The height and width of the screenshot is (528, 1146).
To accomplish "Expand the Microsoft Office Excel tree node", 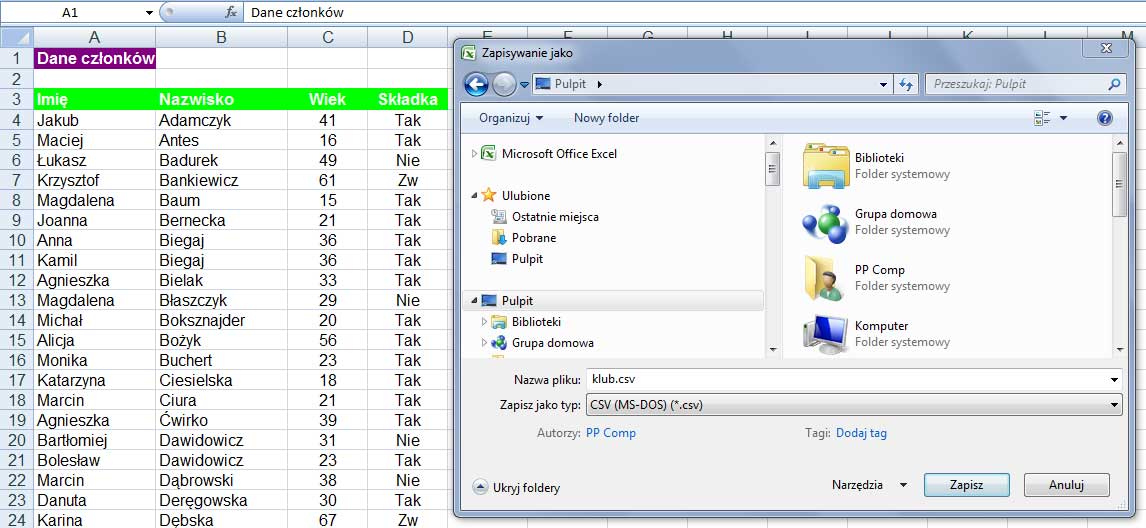I will tap(475, 154).
